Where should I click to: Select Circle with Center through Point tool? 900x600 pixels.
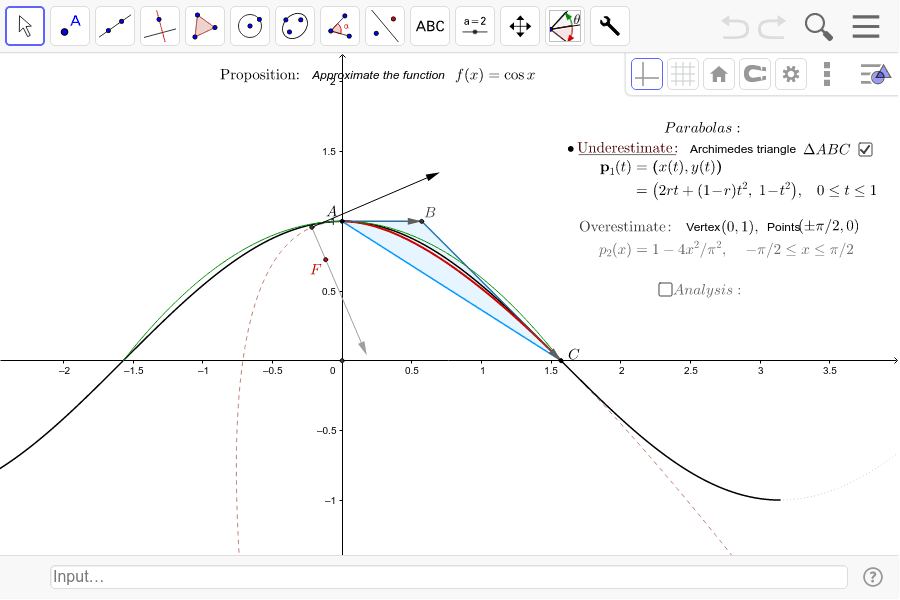coord(250,26)
